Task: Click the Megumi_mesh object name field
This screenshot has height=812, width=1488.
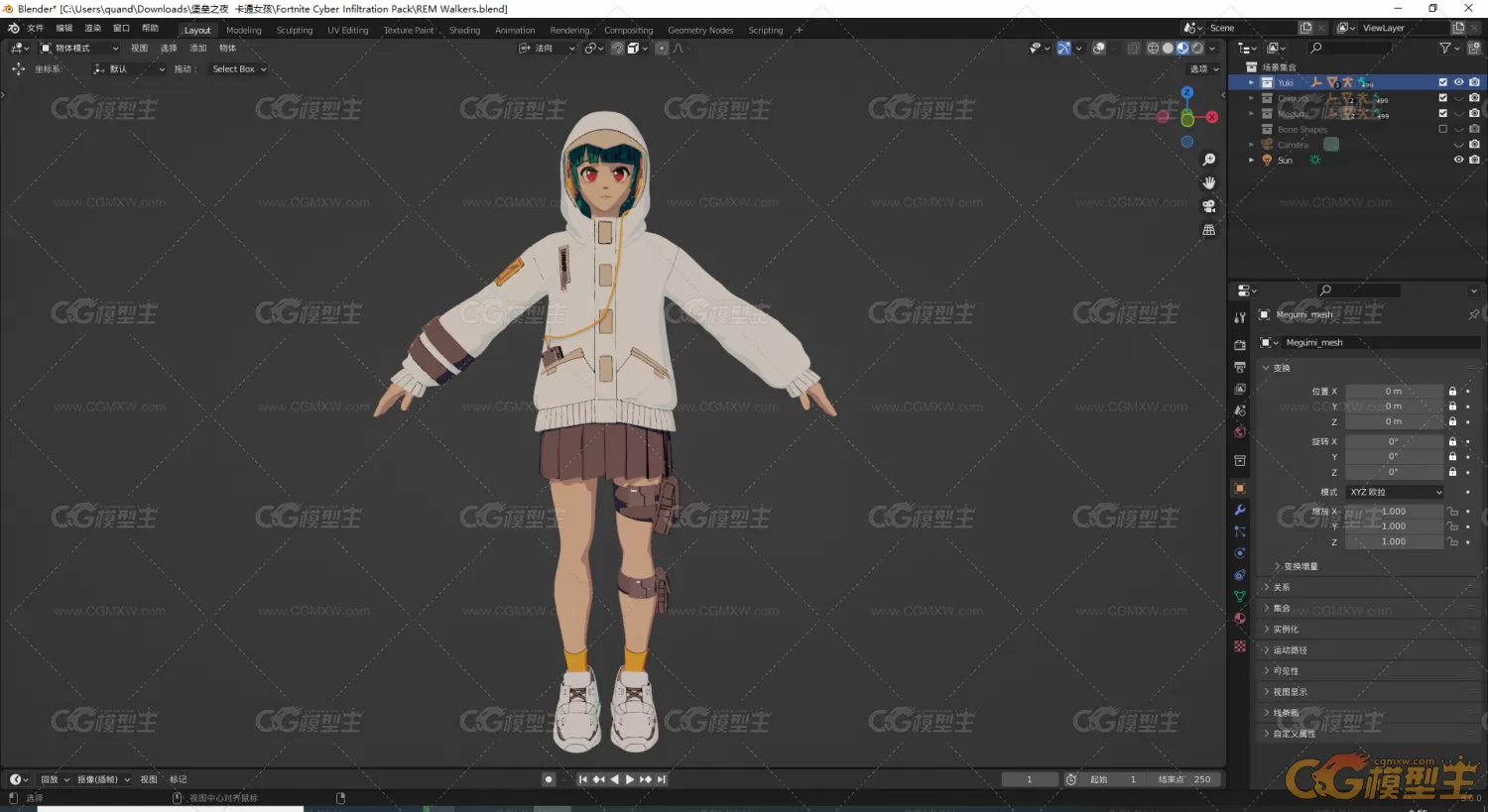Action: 1379,342
